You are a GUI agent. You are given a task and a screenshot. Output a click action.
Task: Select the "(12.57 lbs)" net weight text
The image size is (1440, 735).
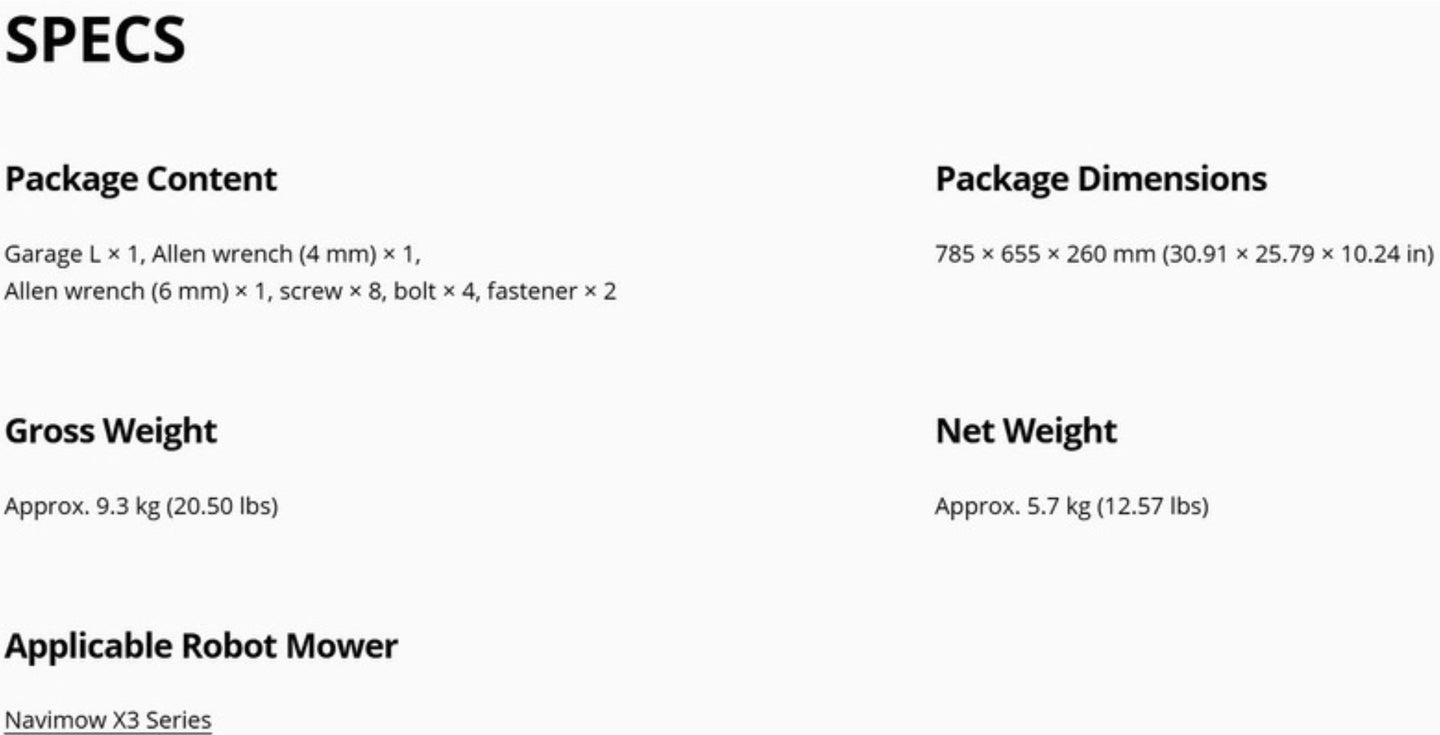pos(1152,506)
